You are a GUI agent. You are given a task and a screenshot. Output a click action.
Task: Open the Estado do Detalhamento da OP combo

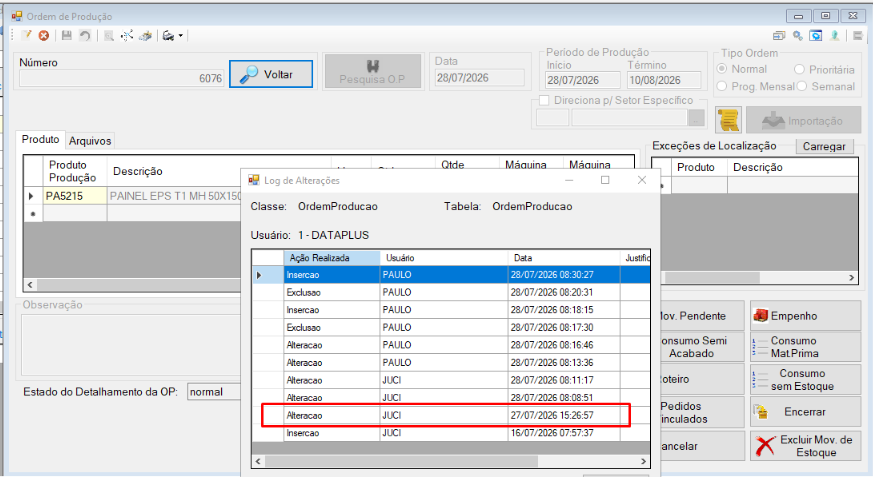[214, 392]
